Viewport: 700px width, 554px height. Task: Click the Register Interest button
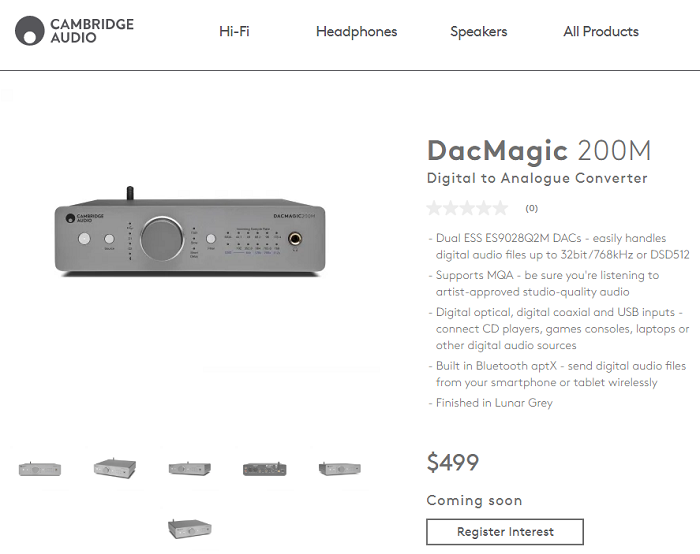[x=505, y=532]
